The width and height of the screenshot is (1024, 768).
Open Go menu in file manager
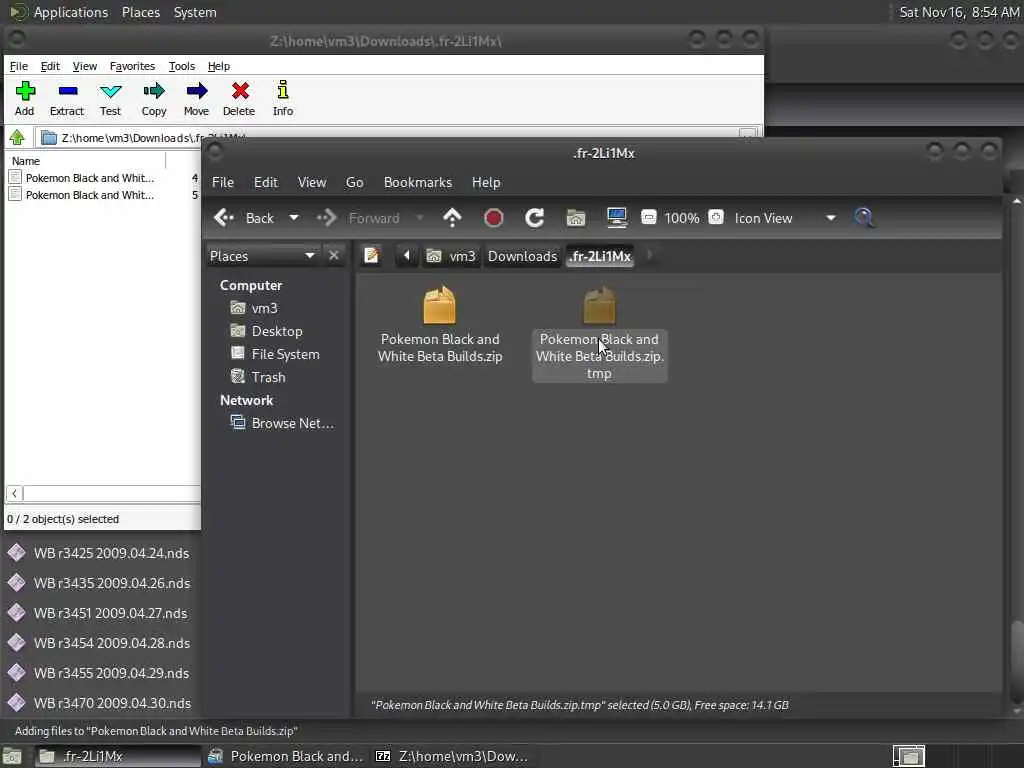pyautogui.click(x=355, y=182)
